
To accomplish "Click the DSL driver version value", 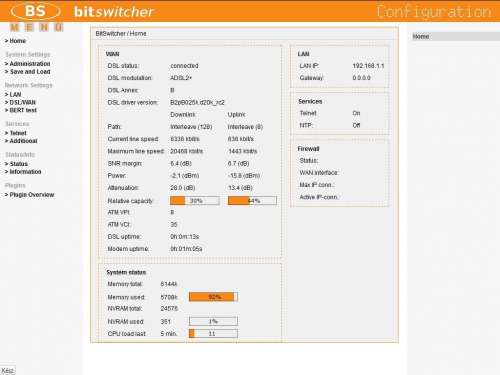I will 197,103.
